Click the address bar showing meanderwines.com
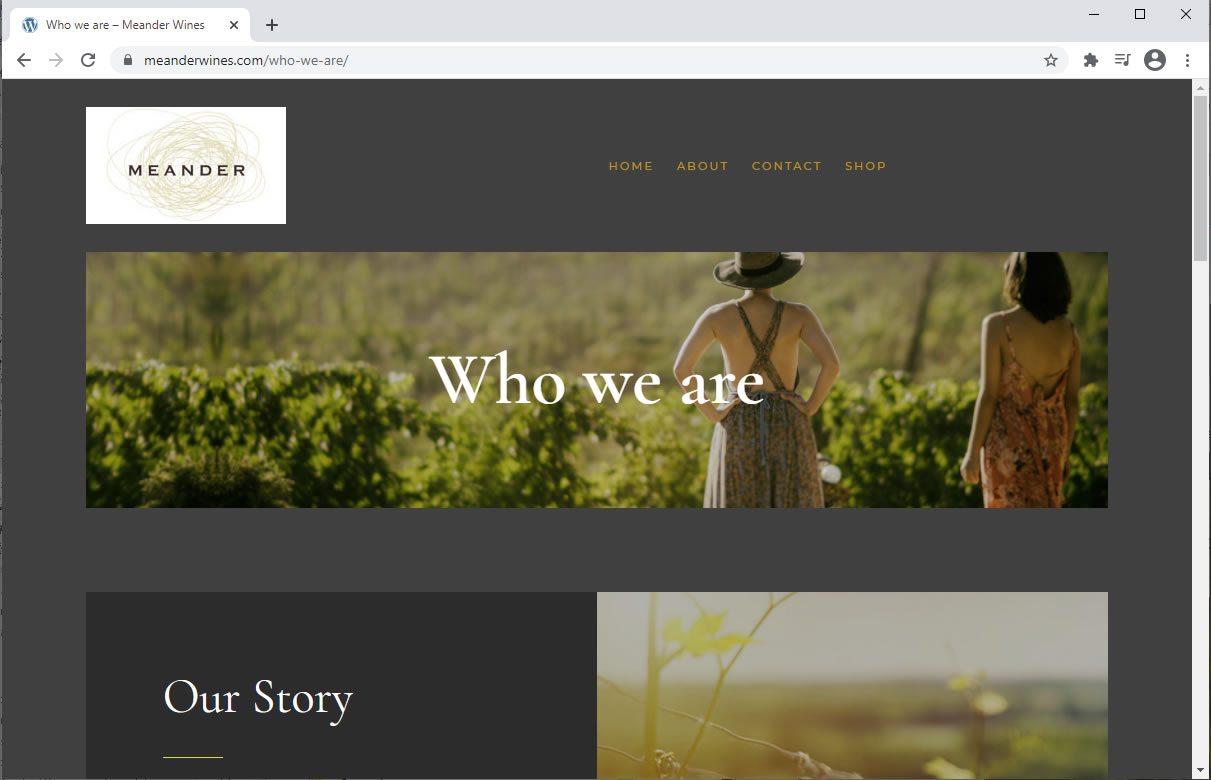The height and width of the screenshot is (780, 1211). coord(588,60)
